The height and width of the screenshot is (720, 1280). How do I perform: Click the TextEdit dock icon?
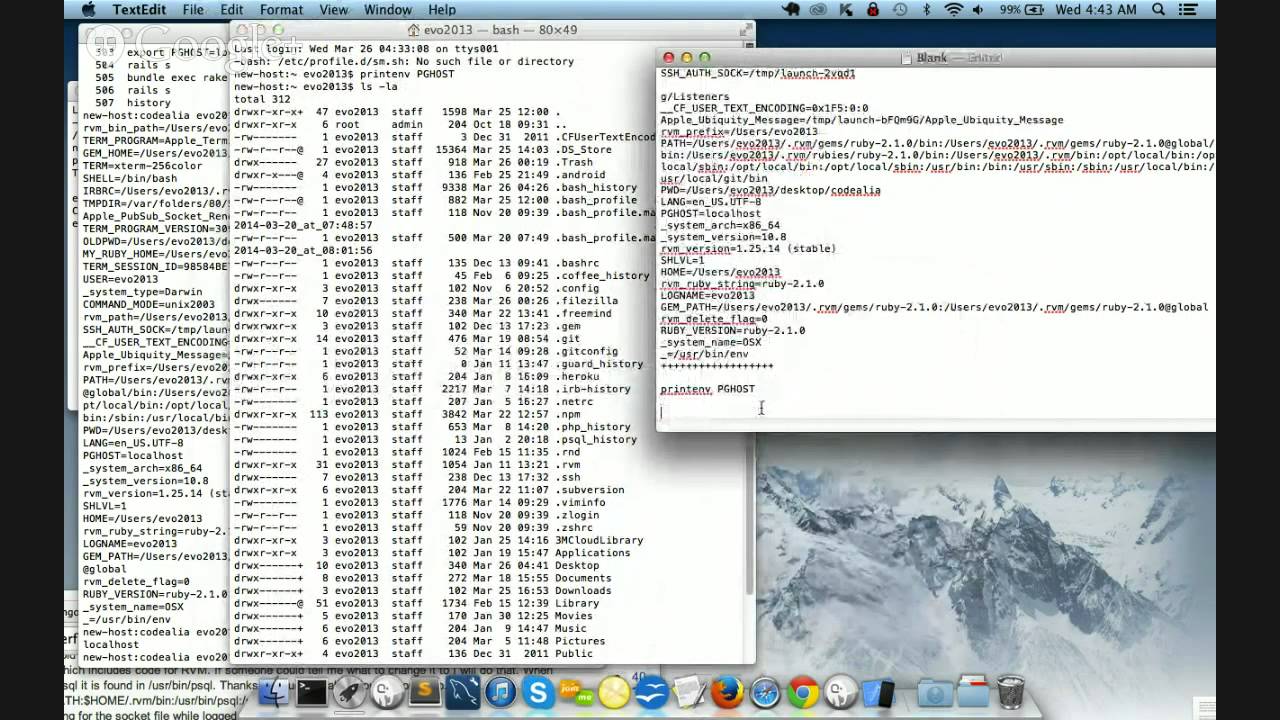(x=690, y=692)
